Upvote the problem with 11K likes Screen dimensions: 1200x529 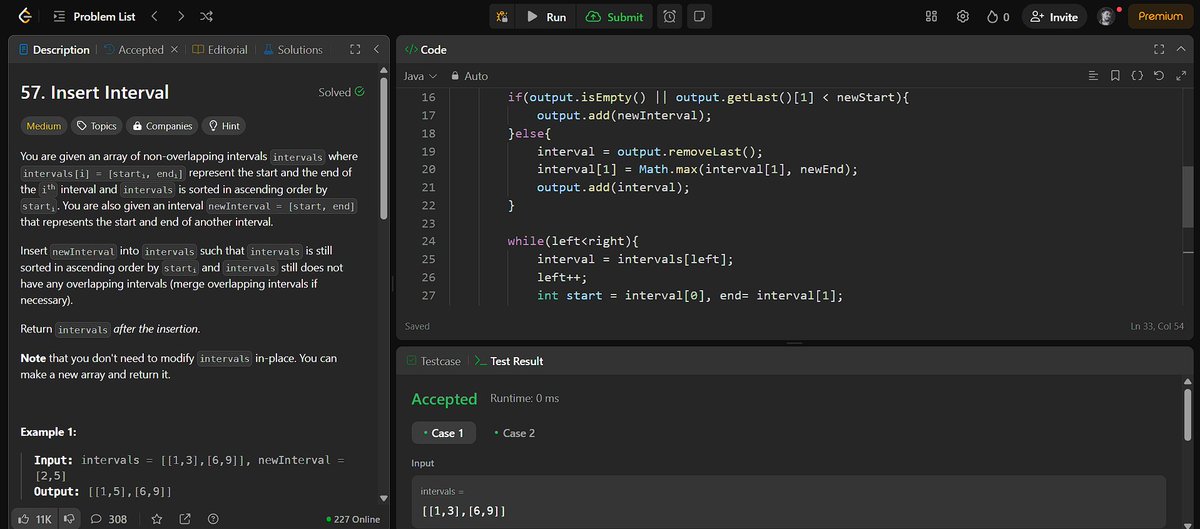[x=36, y=519]
